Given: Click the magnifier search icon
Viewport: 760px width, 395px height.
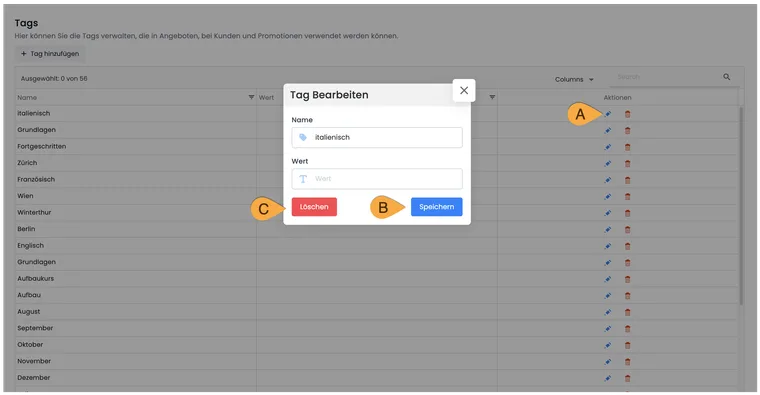Looking at the screenshot, I should click(x=727, y=77).
